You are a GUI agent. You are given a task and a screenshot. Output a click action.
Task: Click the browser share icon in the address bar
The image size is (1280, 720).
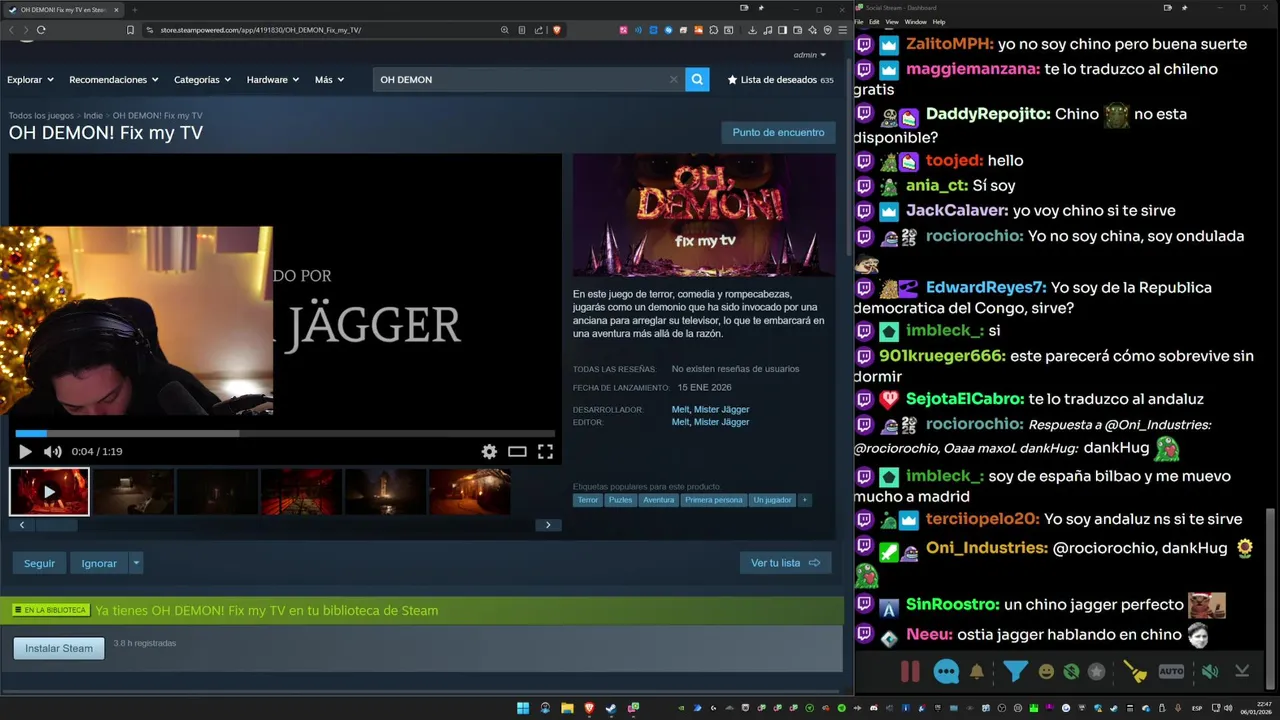[x=539, y=30]
